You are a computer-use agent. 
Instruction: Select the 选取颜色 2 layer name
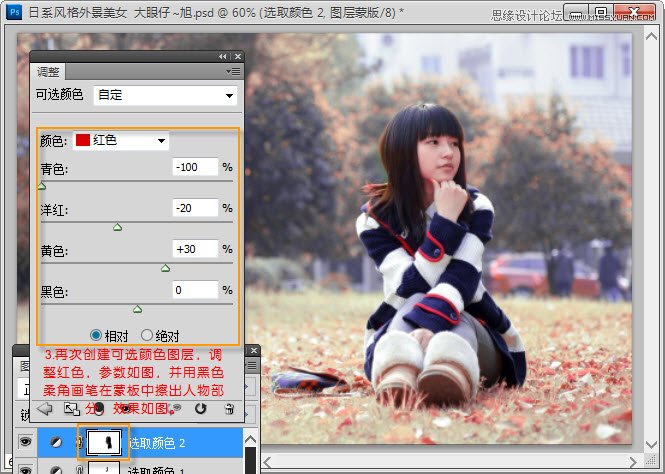point(157,443)
